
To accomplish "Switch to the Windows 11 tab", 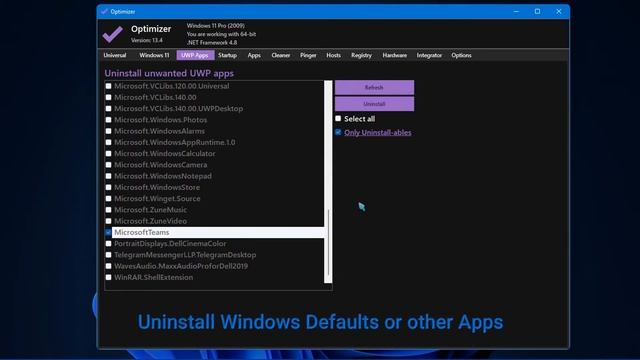I will (154, 55).
